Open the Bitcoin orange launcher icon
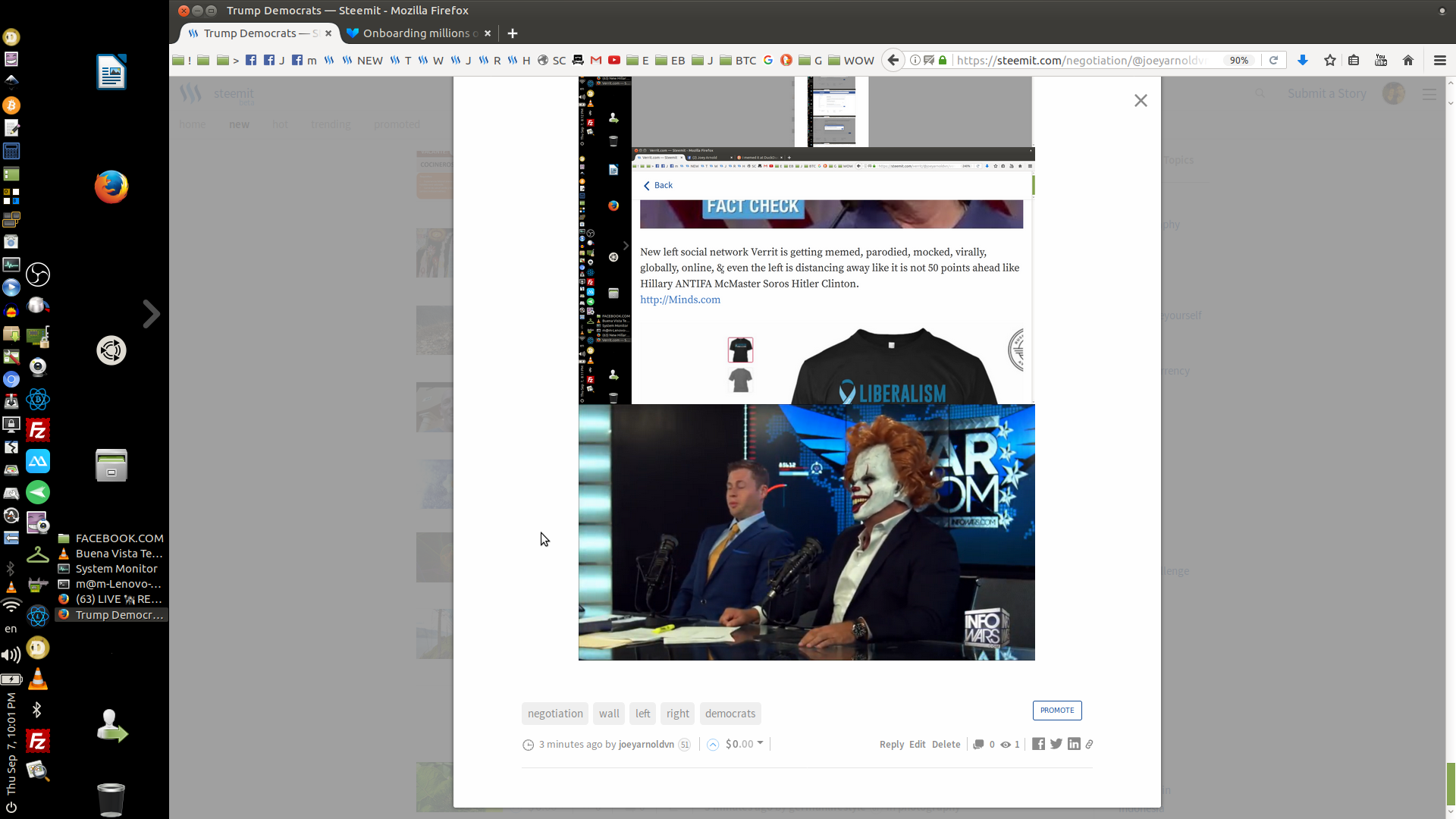Viewport: 1456px width, 819px height. (x=11, y=105)
